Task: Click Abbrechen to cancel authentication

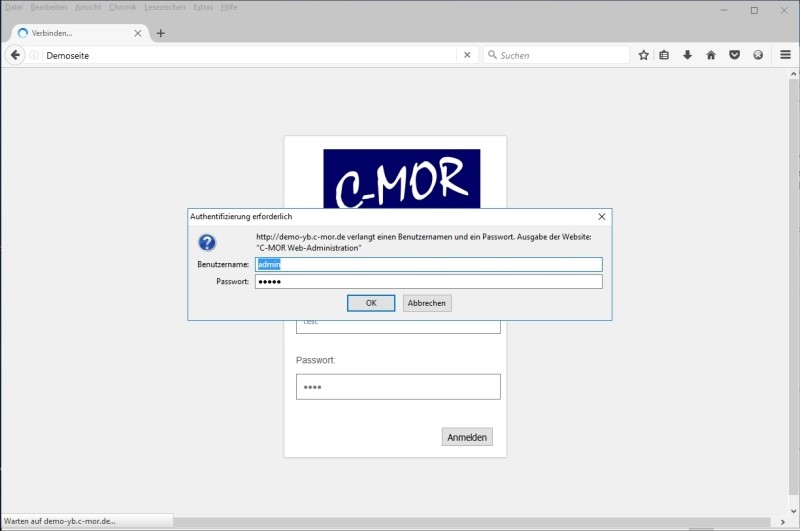Action: tap(427, 303)
